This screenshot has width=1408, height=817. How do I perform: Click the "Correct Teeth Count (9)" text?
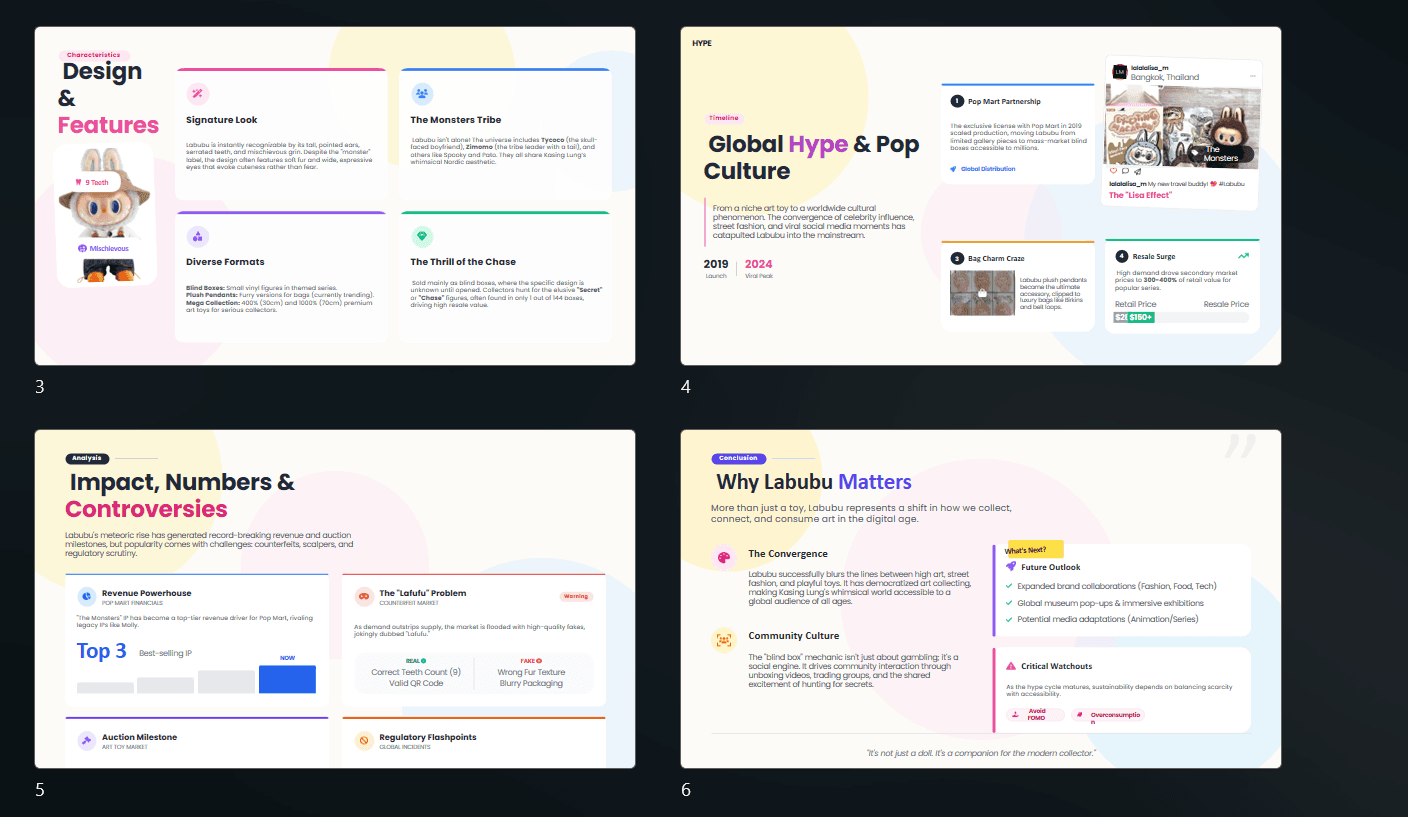point(416,672)
